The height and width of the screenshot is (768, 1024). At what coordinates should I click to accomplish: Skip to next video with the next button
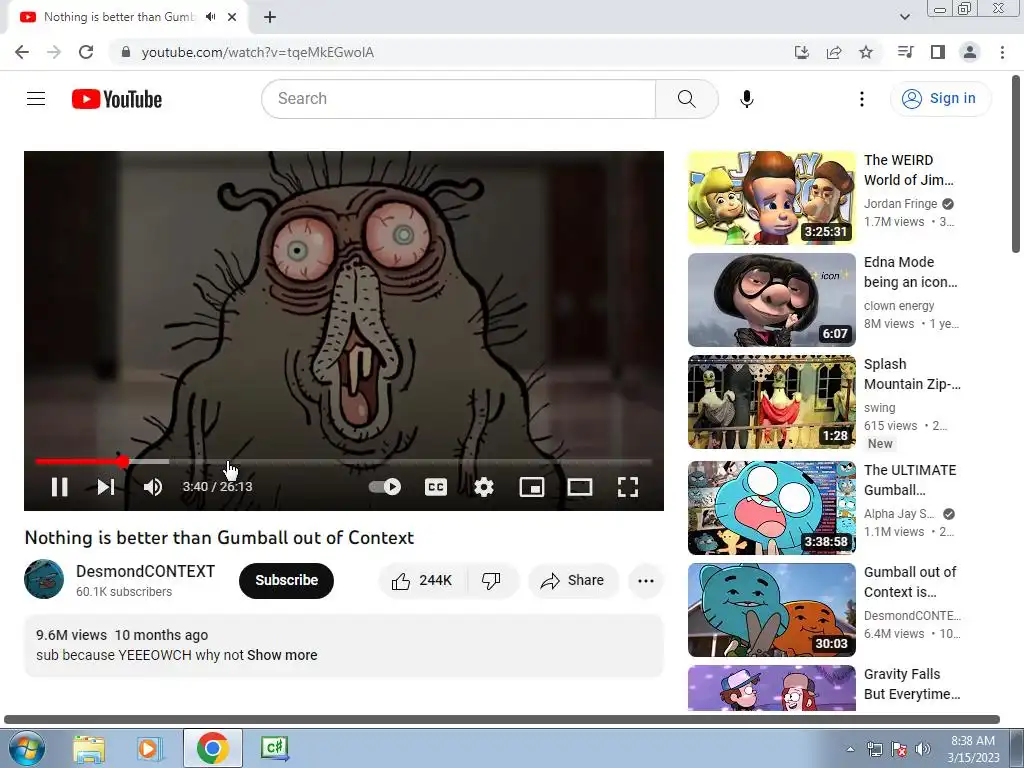[106, 487]
